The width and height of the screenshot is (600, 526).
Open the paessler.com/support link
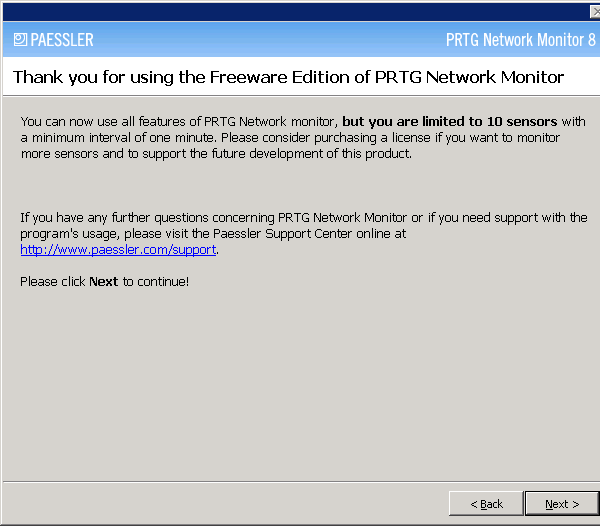(x=118, y=250)
